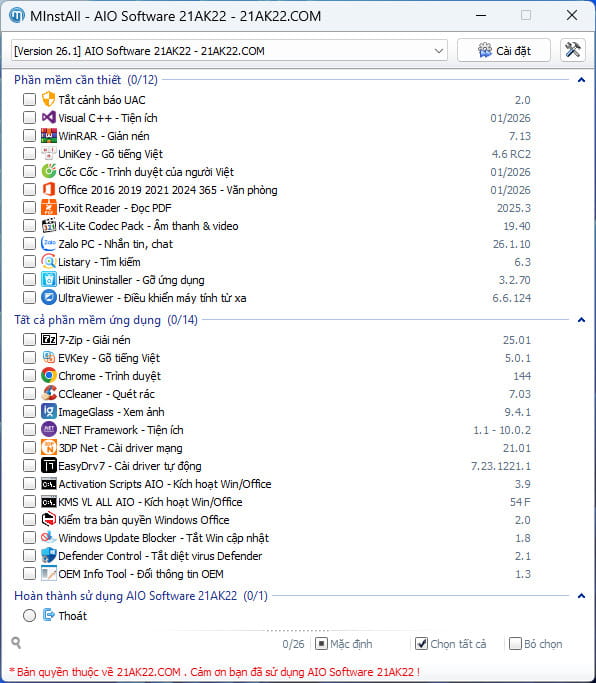This screenshot has width=596, height=683.
Task: Select the Thoát radio button
Action: [x=29, y=615]
